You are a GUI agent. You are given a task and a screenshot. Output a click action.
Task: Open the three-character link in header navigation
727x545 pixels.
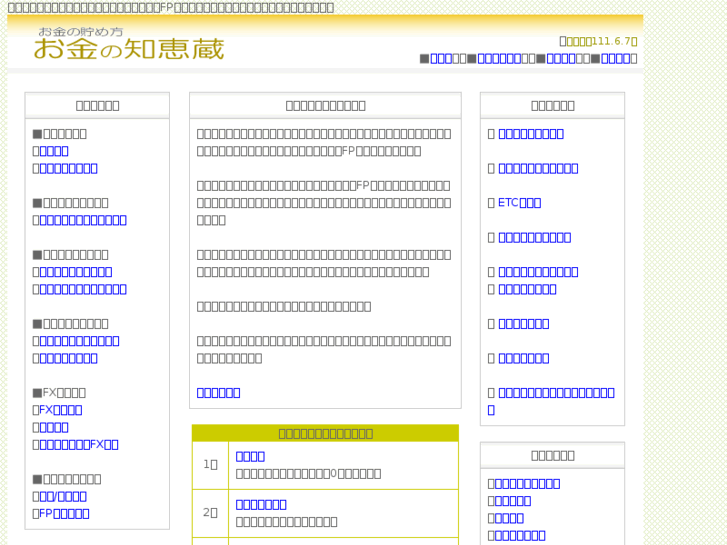(441, 58)
